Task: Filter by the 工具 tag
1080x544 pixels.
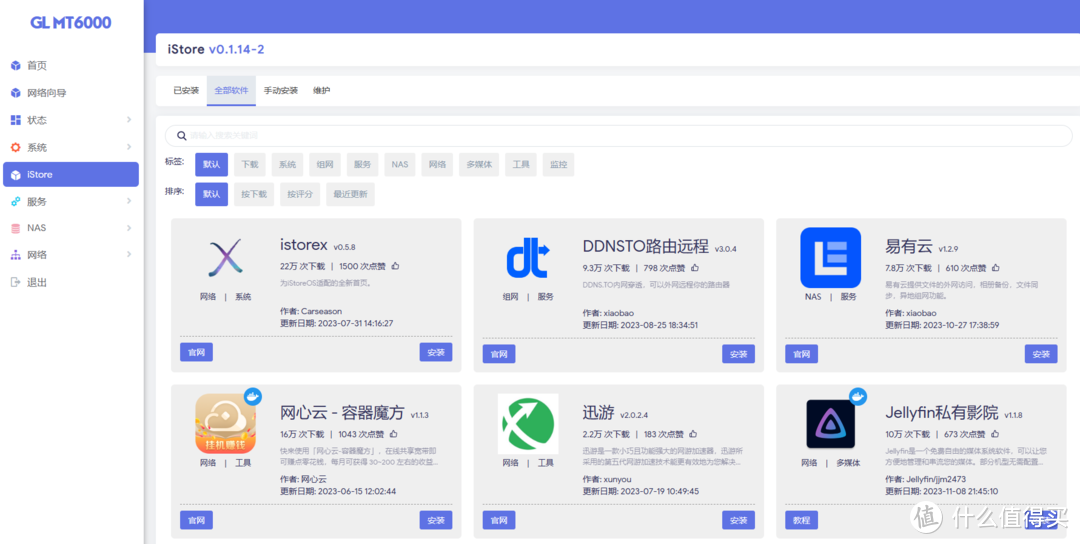Action: 521,165
